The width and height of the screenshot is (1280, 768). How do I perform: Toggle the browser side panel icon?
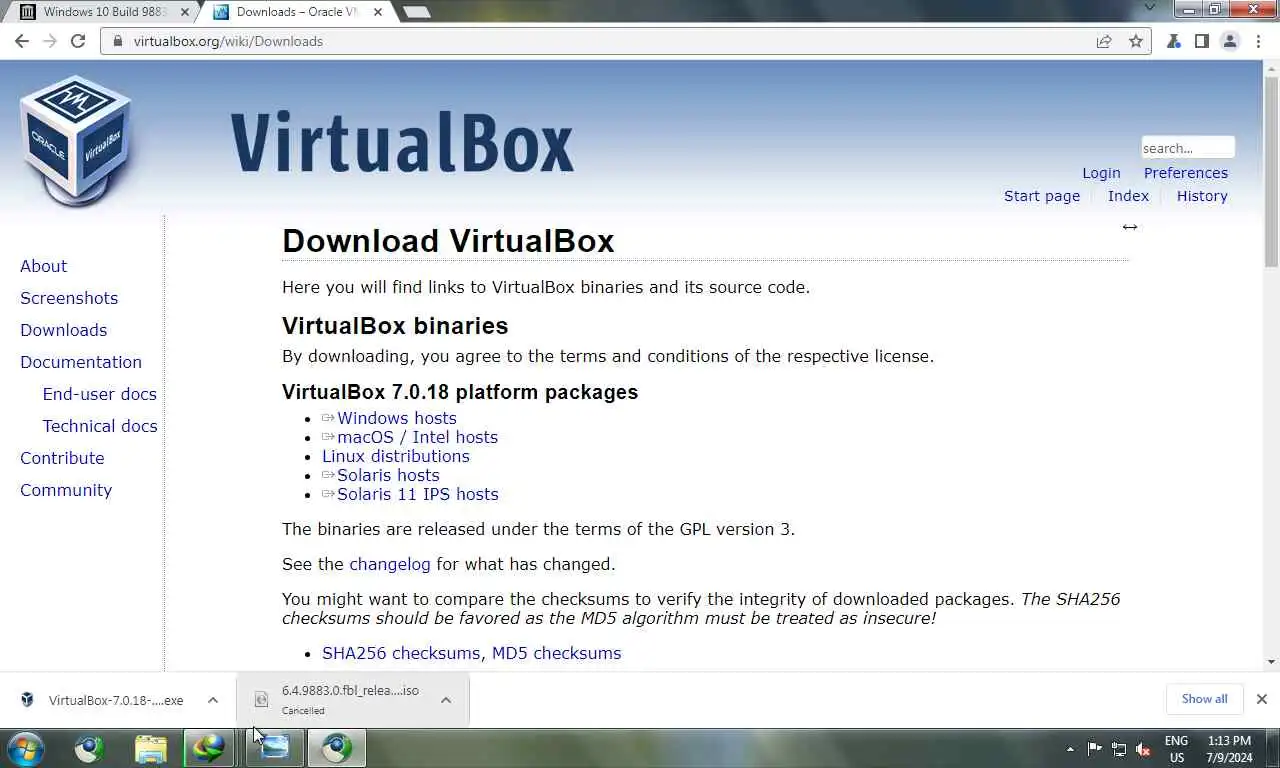pos(1201,41)
